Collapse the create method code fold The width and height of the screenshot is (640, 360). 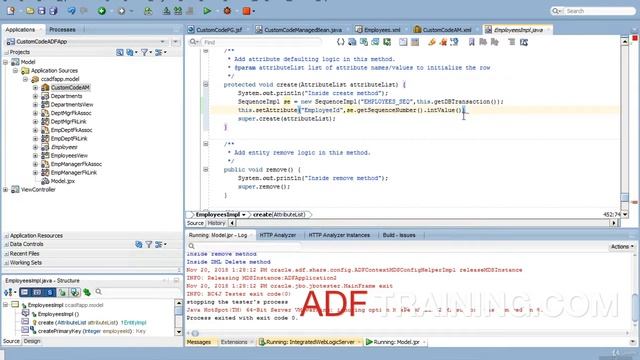(206, 84)
